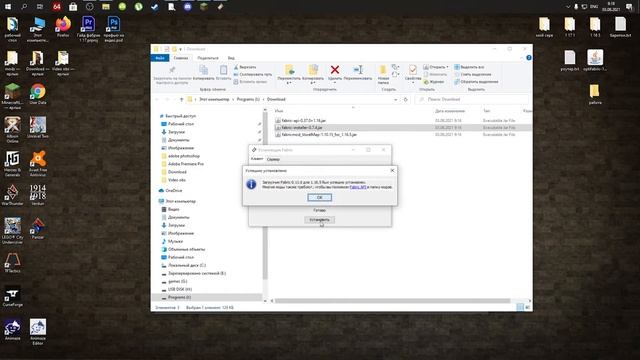Click the taskbar search magnifier icon
Image resolution: width=640 pixels, height=360 pixels.
(24, 7)
